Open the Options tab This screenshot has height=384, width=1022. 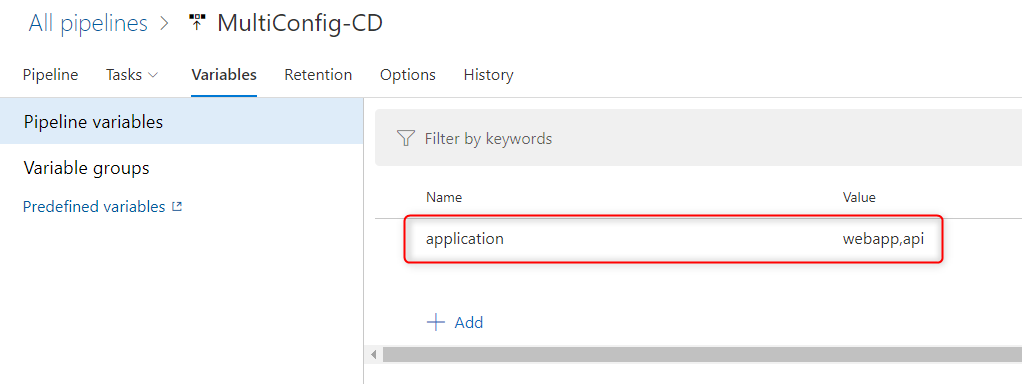(x=408, y=75)
